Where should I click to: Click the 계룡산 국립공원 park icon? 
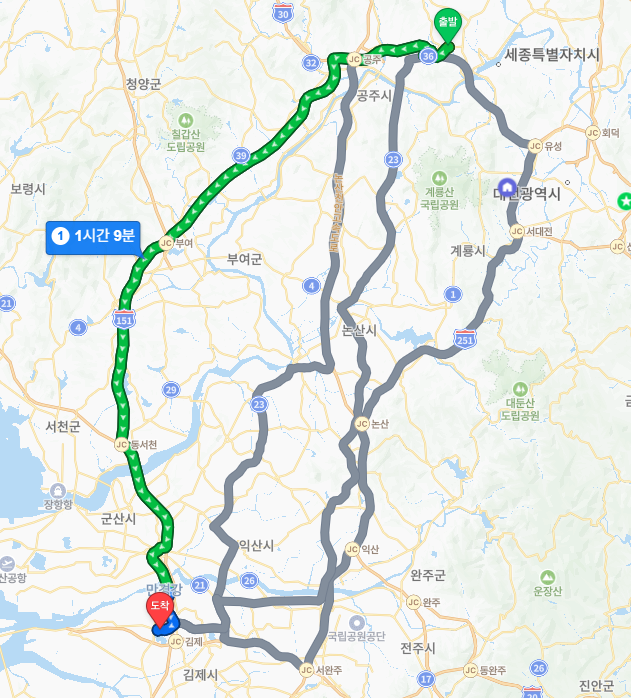[439, 178]
